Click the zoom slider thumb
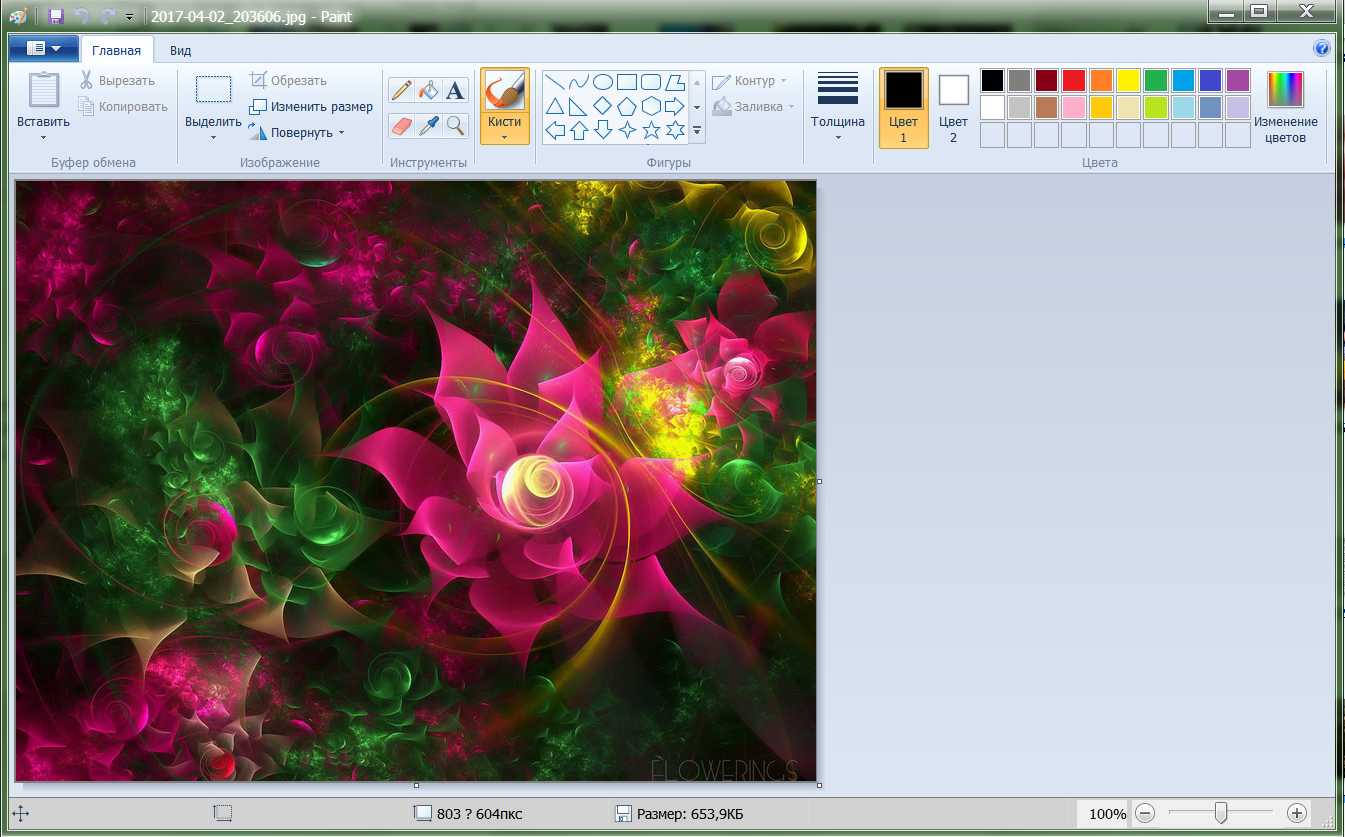The image size is (1345, 837). point(1221,813)
